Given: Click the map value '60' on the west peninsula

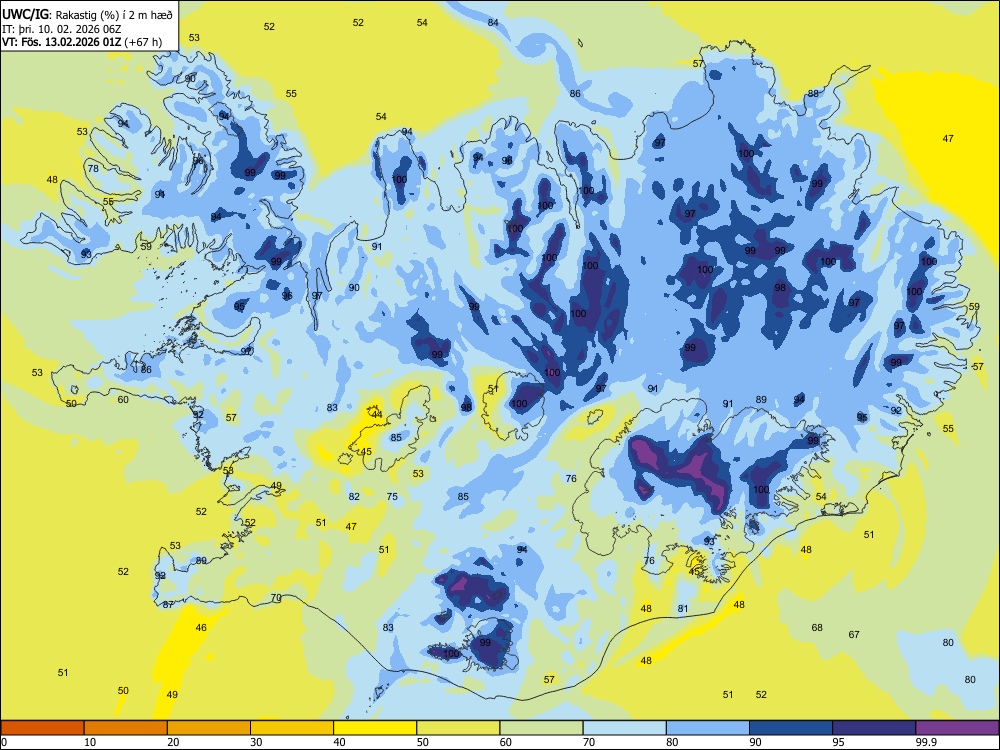Looking at the screenshot, I should pyautogui.click(x=123, y=399).
